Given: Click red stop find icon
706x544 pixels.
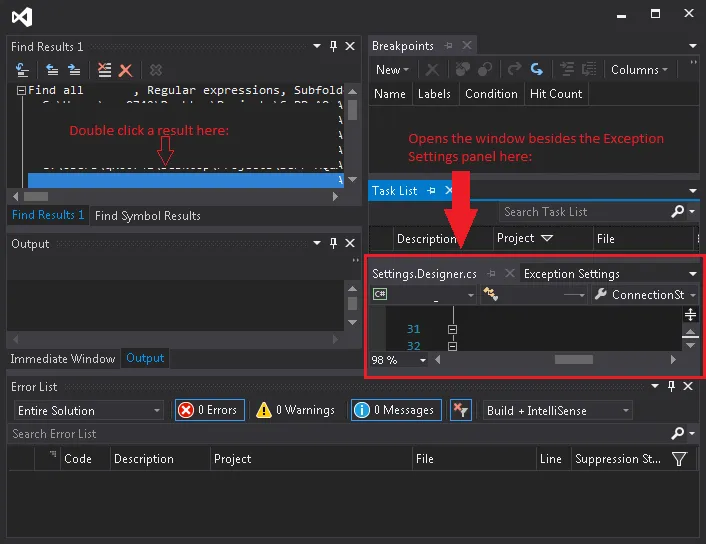Looking at the screenshot, I should [x=125, y=70].
